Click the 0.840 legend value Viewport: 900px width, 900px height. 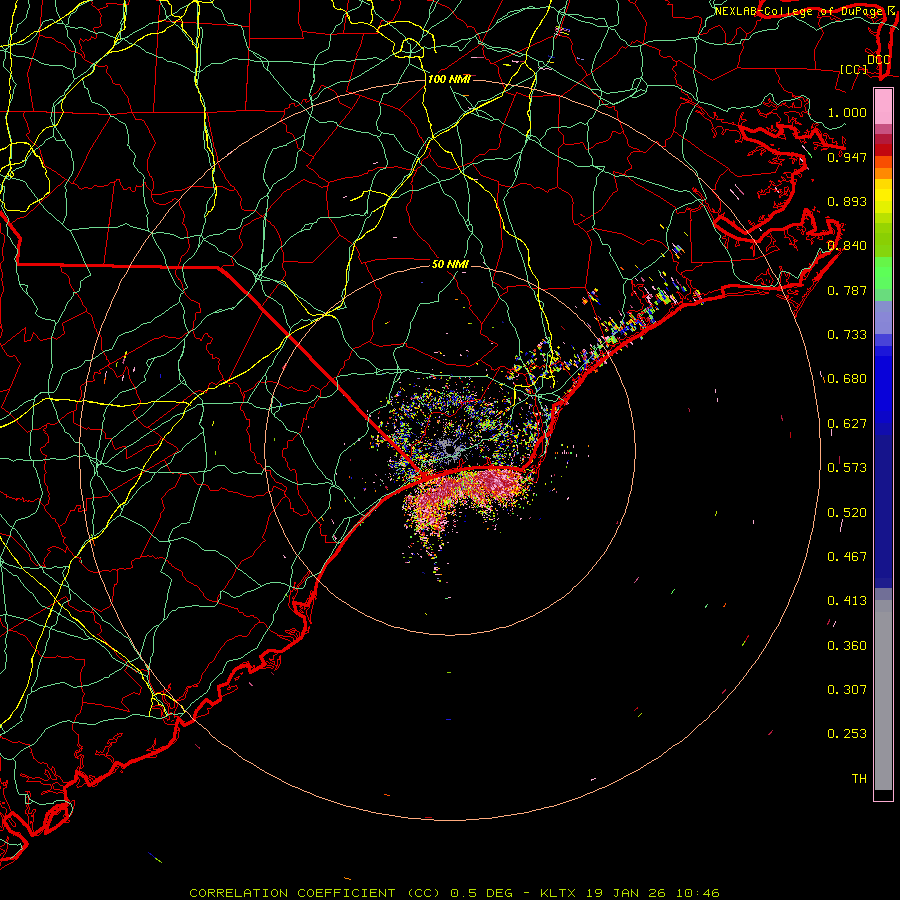click(847, 246)
